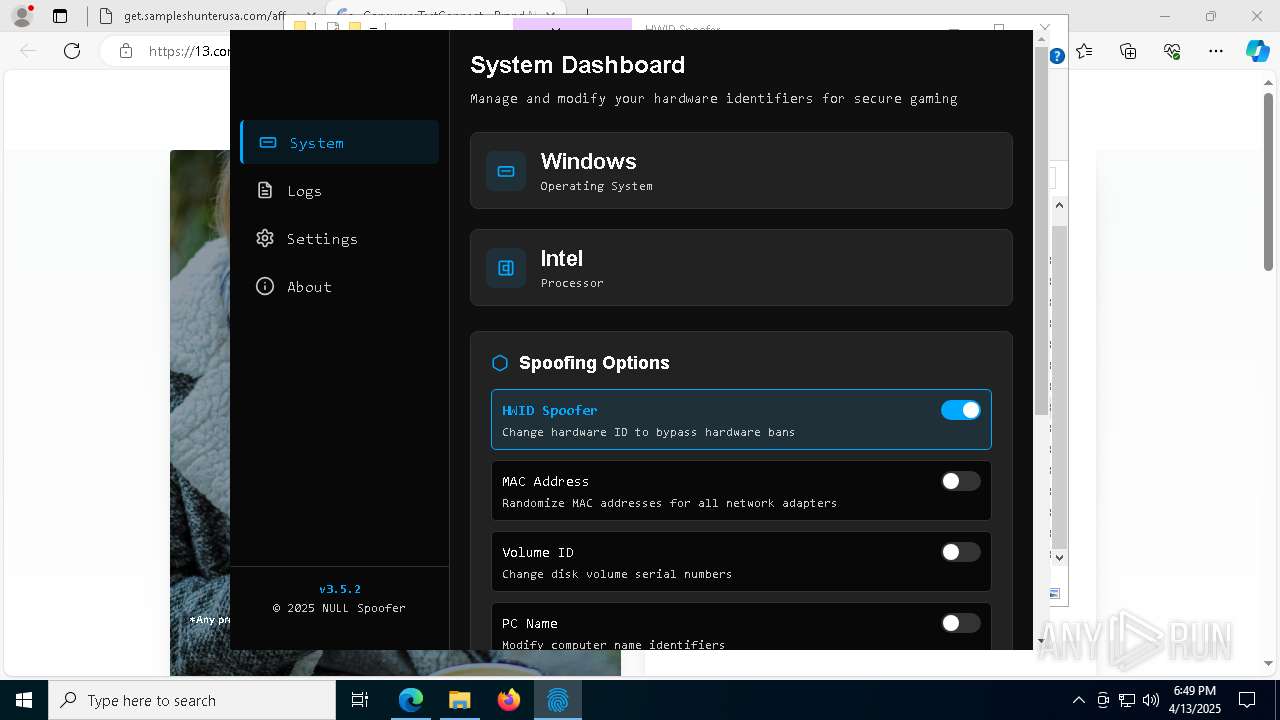The image size is (1280, 720).
Task: Click 'Change hardware ID to bypass hardware bans' text
Action: pos(648,432)
